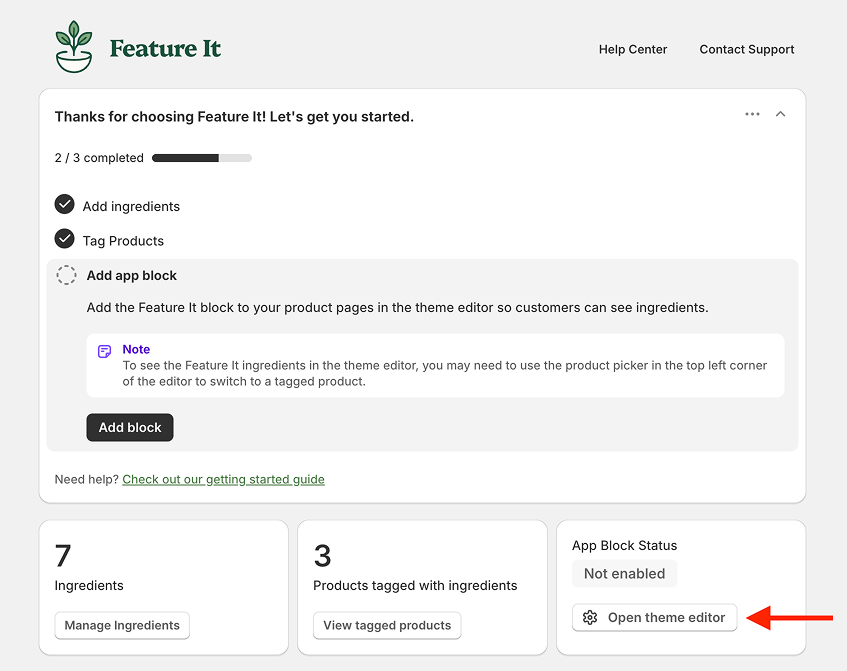
Task: Click the Not enabled status badge
Action: [624, 574]
